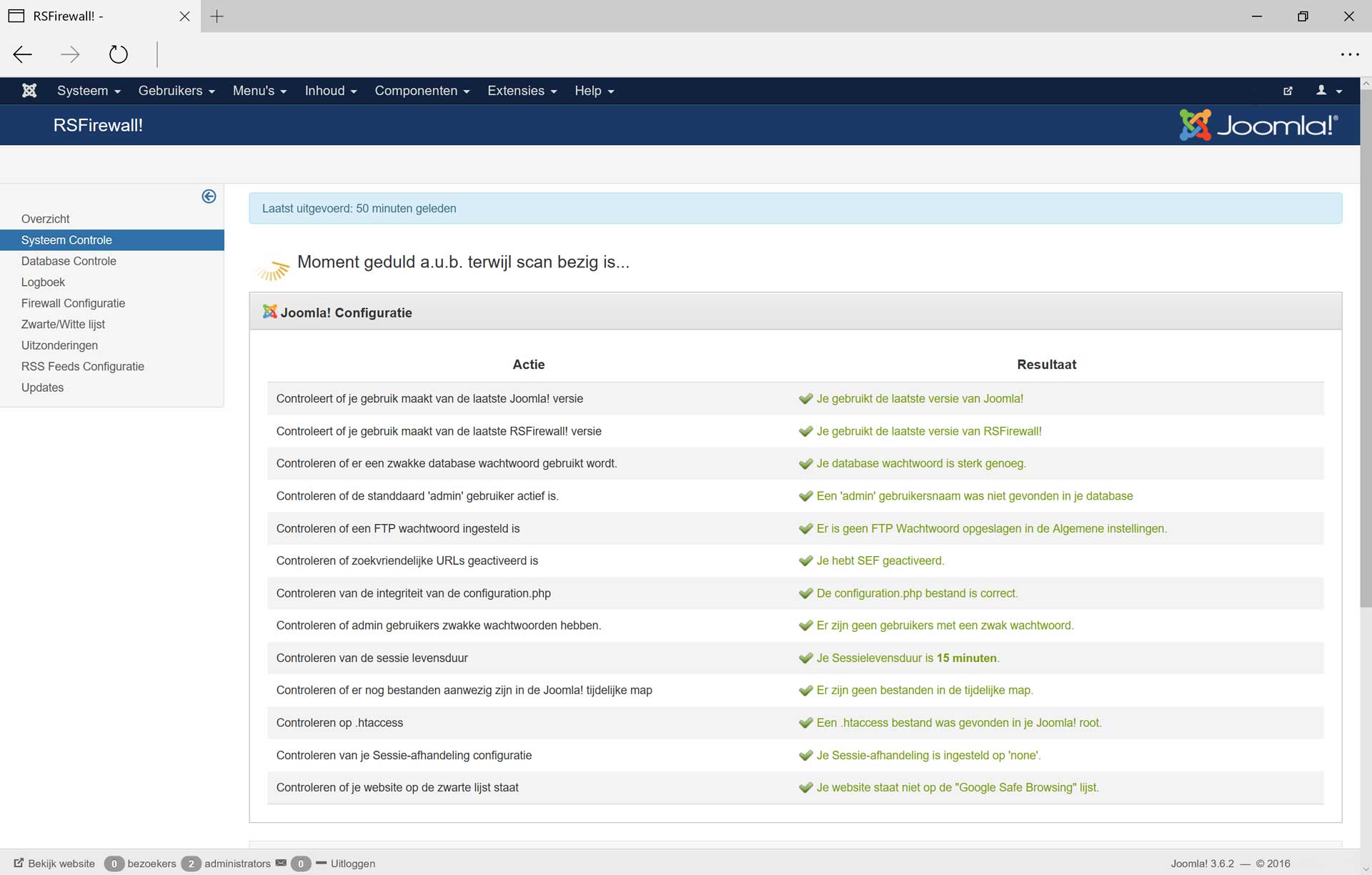Open the Help menu
The image size is (1372, 875).
[x=594, y=91]
